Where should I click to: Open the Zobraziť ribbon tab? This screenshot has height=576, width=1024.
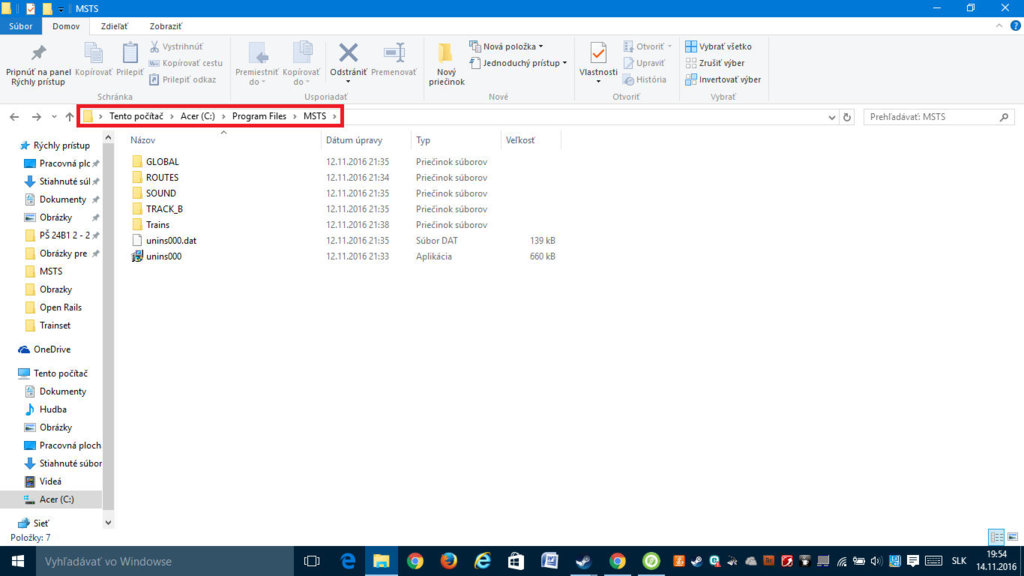click(x=165, y=26)
